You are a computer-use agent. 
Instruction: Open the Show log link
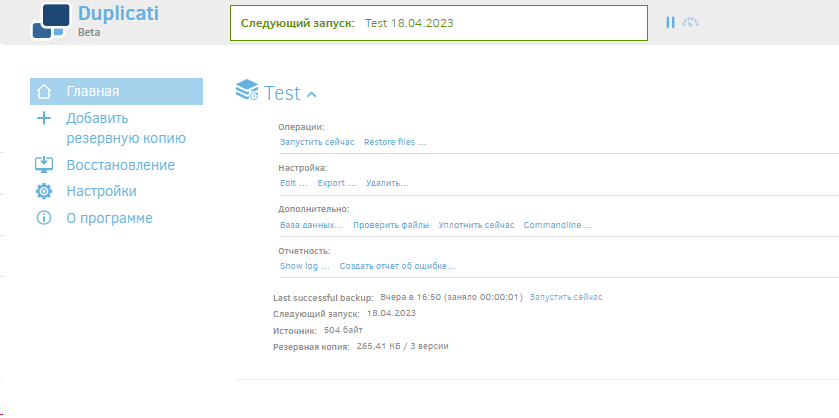coord(304,266)
